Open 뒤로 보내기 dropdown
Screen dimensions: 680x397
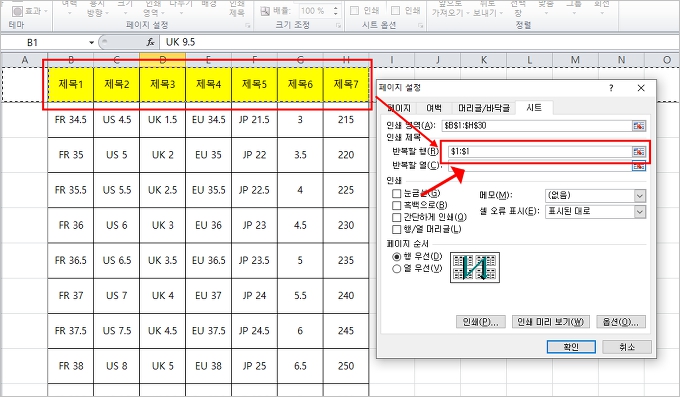tap(501, 13)
